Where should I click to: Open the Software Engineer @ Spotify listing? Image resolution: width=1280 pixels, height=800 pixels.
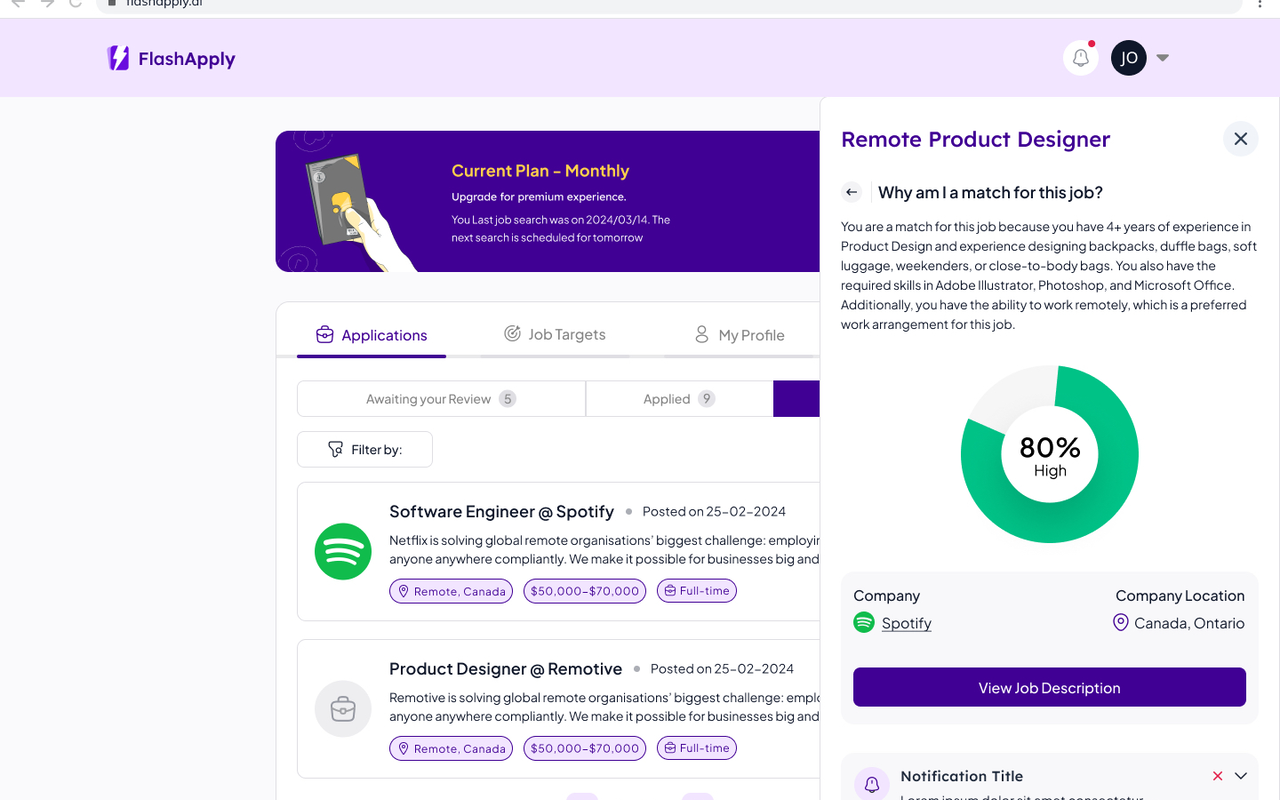[x=501, y=512]
